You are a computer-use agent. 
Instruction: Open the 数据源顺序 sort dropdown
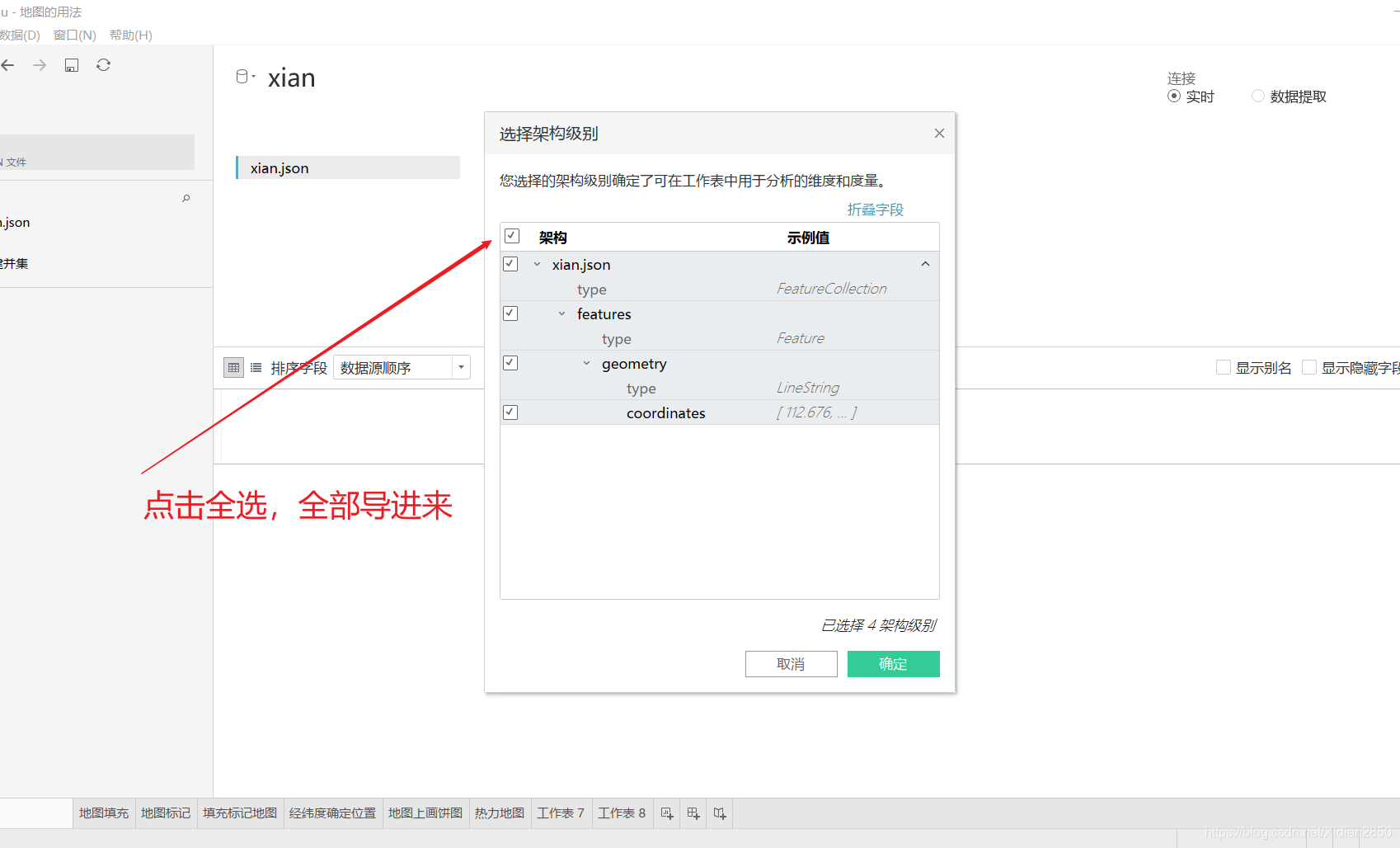402,368
